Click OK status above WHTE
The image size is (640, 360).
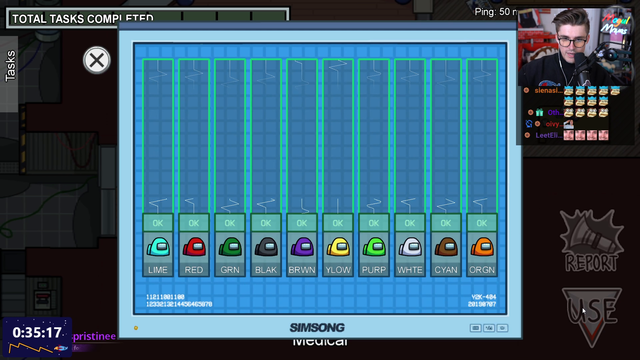410,223
